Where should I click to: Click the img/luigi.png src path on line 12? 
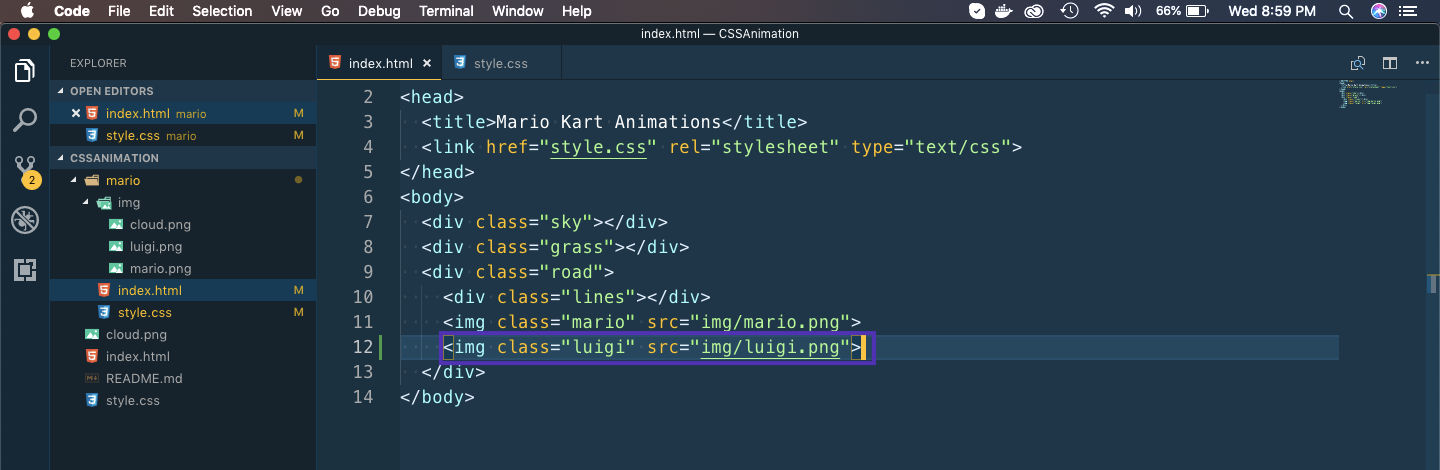coord(770,347)
